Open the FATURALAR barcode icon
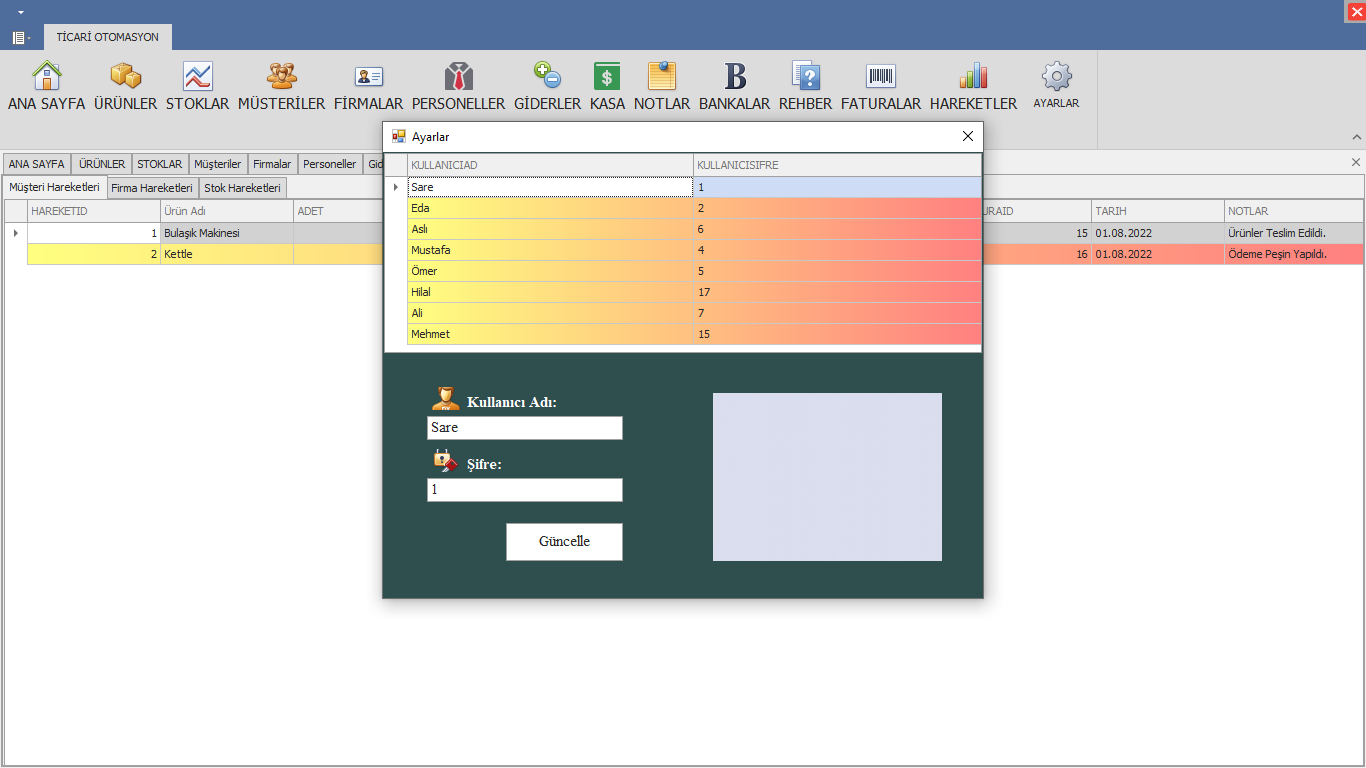 [x=881, y=76]
